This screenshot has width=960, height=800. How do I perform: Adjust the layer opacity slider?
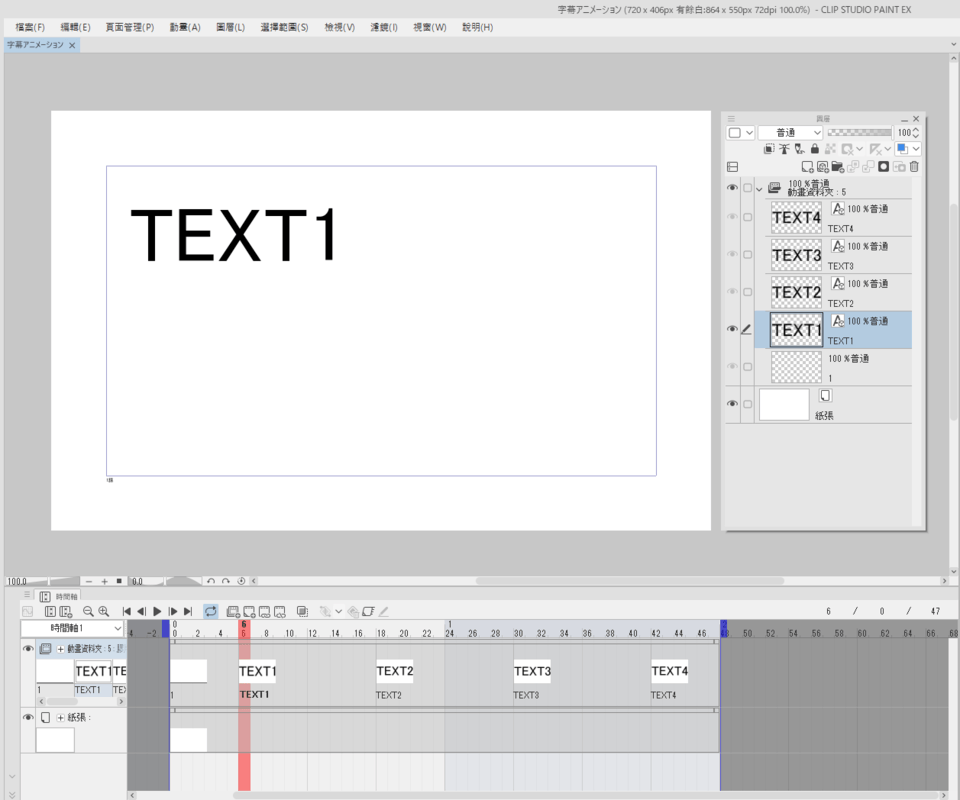point(859,132)
